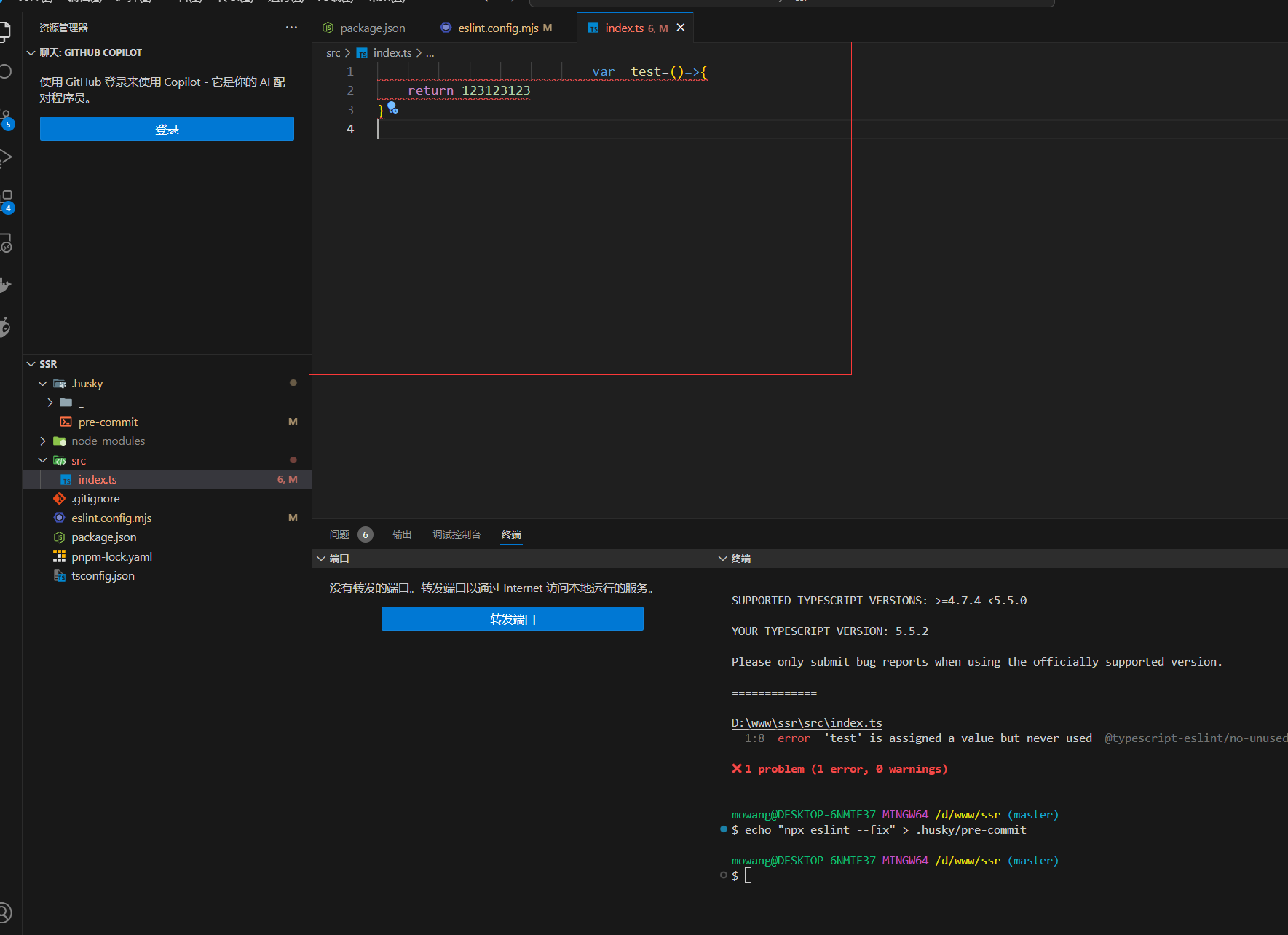The height and width of the screenshot is (935, 1288).
Task: Select the index.ts editor tab
Action: tap(635, 28)
